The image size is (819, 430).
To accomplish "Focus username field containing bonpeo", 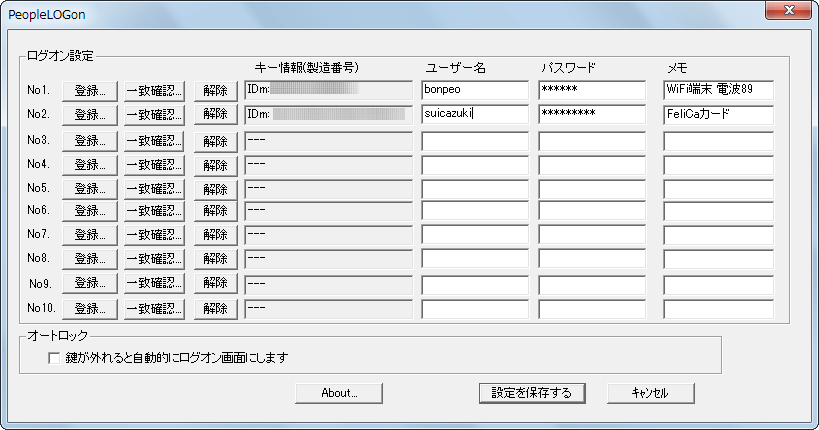I will [x=475, y=90].
